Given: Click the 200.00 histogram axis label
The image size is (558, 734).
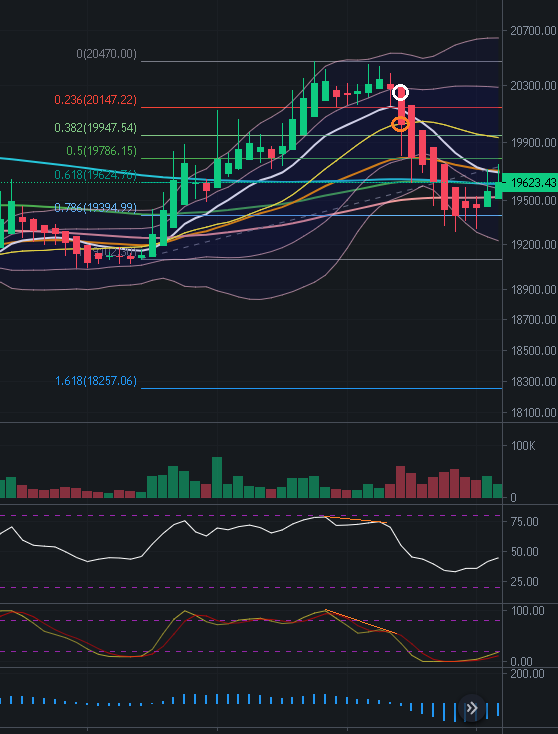Looking at the screenshot, I should coord(527,674).
